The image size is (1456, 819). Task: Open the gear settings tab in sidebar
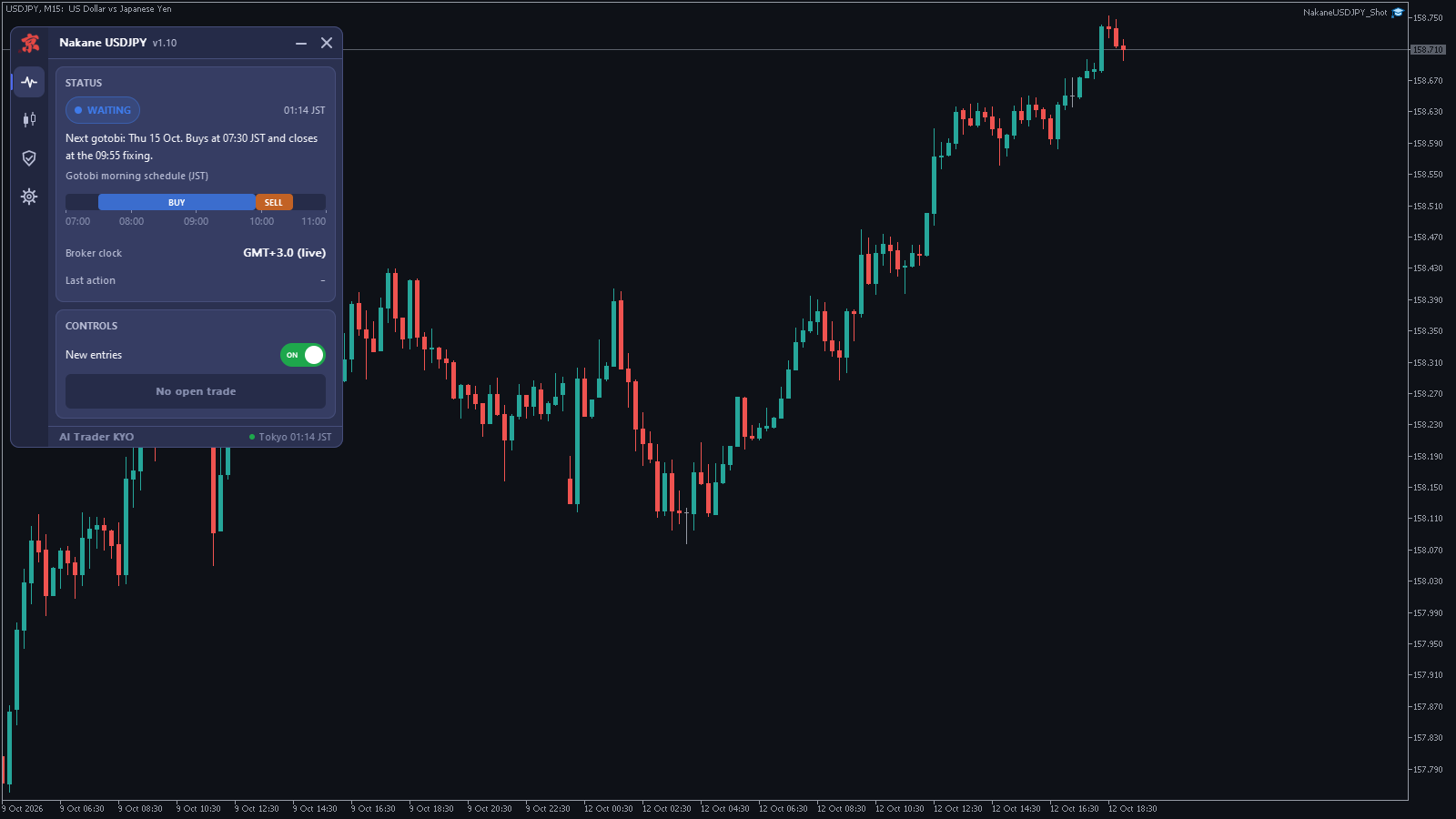click(x=29, y=197)
